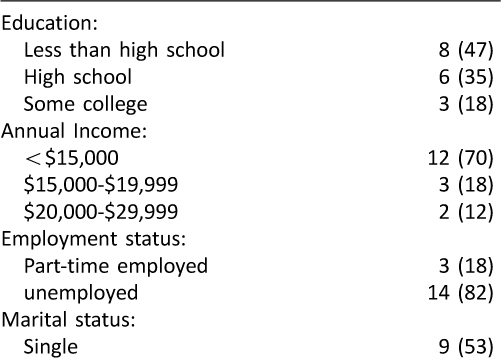Click the value 9 (53)
The image size is (501, 360).
point(466,347)
